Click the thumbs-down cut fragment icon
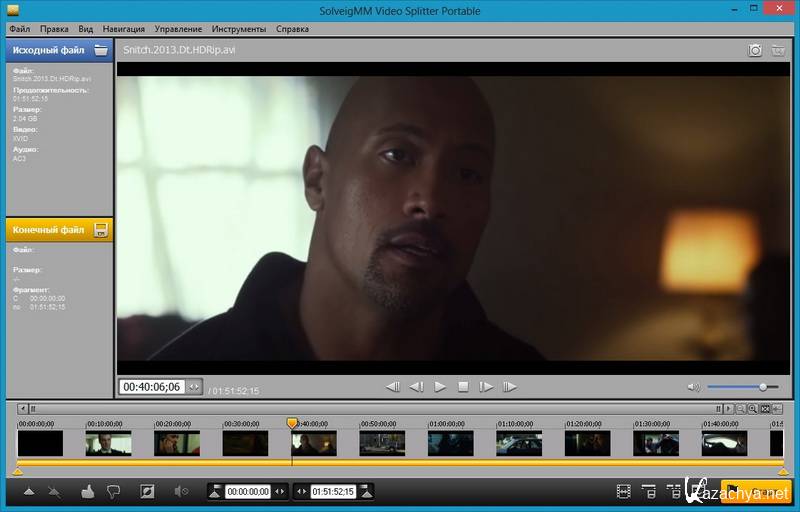This screenshot has height=512, width=800. click(x=113, y=491)
